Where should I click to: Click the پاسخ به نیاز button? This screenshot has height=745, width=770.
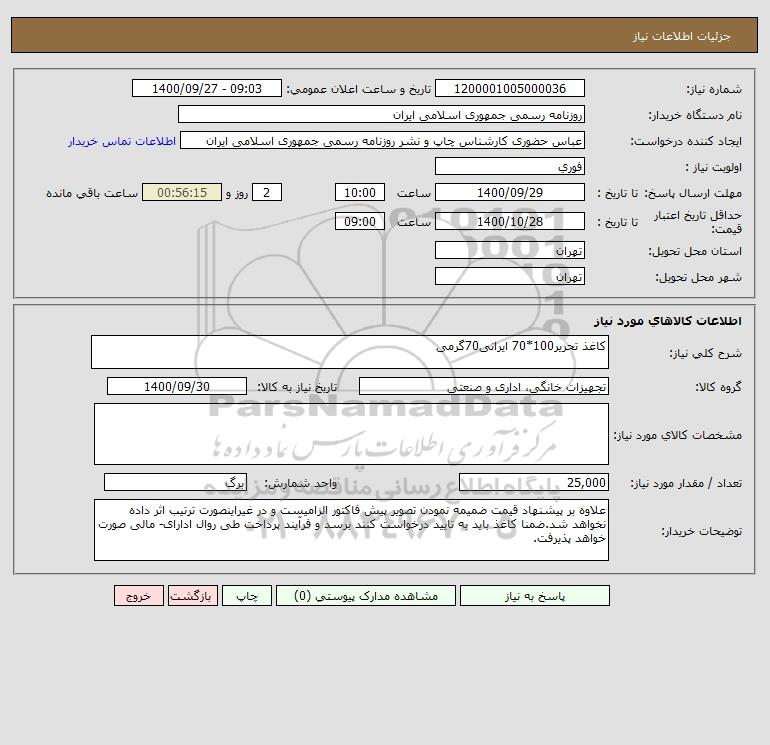click(534, 596)
